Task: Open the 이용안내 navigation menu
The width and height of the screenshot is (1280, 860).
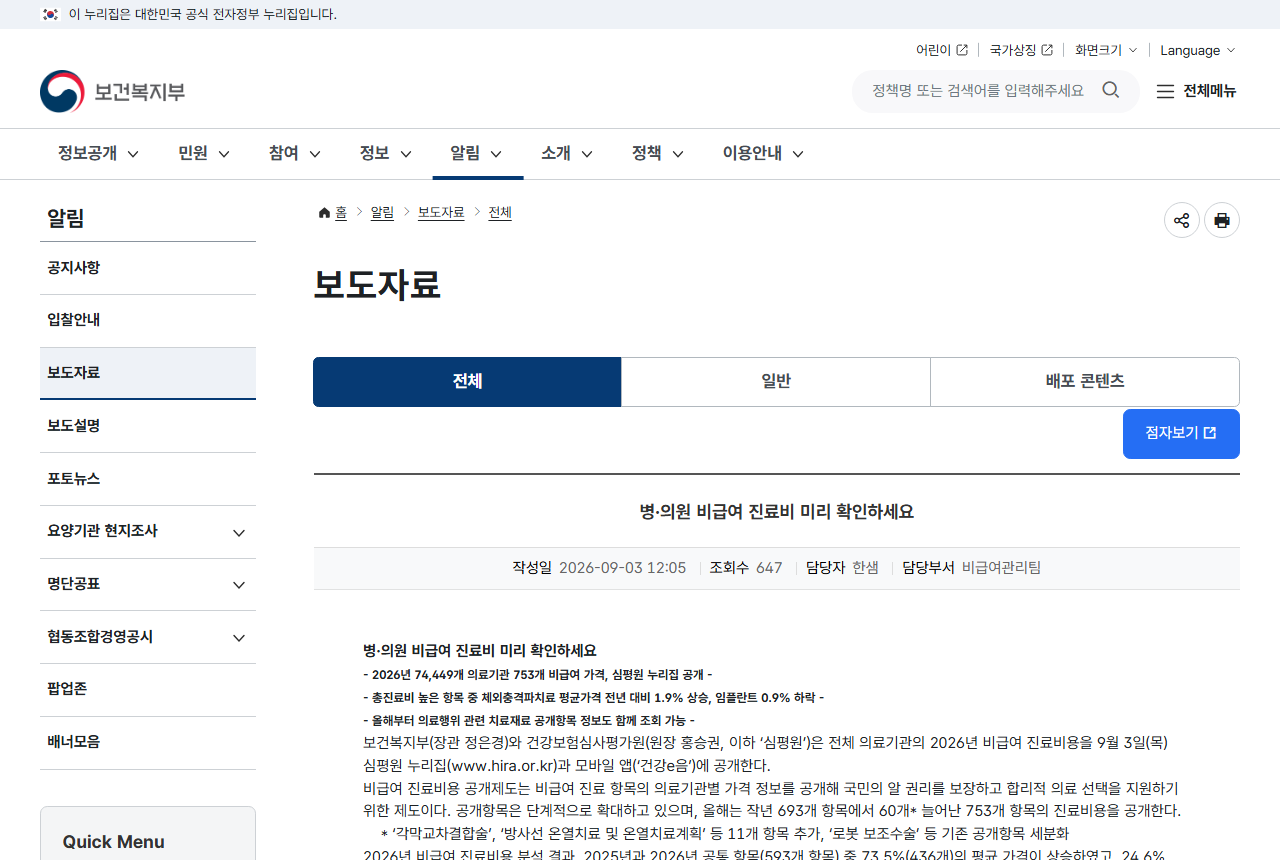Action: pos(764,154)
